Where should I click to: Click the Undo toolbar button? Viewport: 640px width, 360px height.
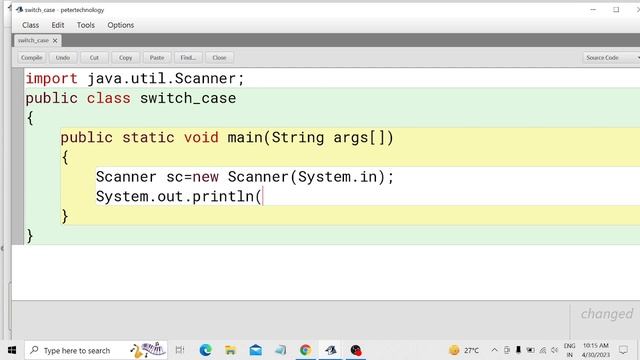click(x=63, y=58)
